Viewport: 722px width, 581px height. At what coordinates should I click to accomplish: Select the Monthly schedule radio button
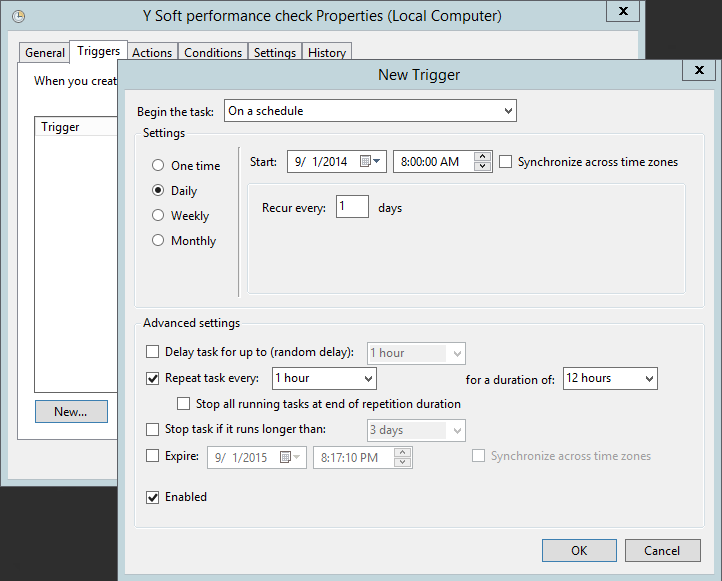158,241
